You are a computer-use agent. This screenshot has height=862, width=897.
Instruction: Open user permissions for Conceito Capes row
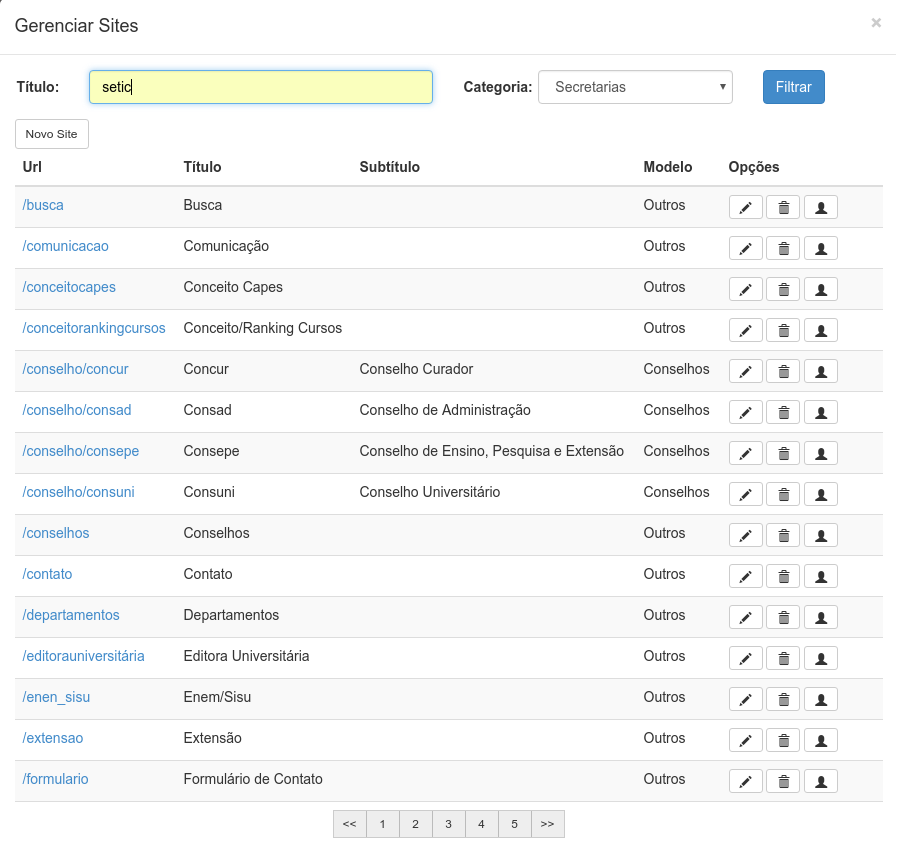point(821,289)
